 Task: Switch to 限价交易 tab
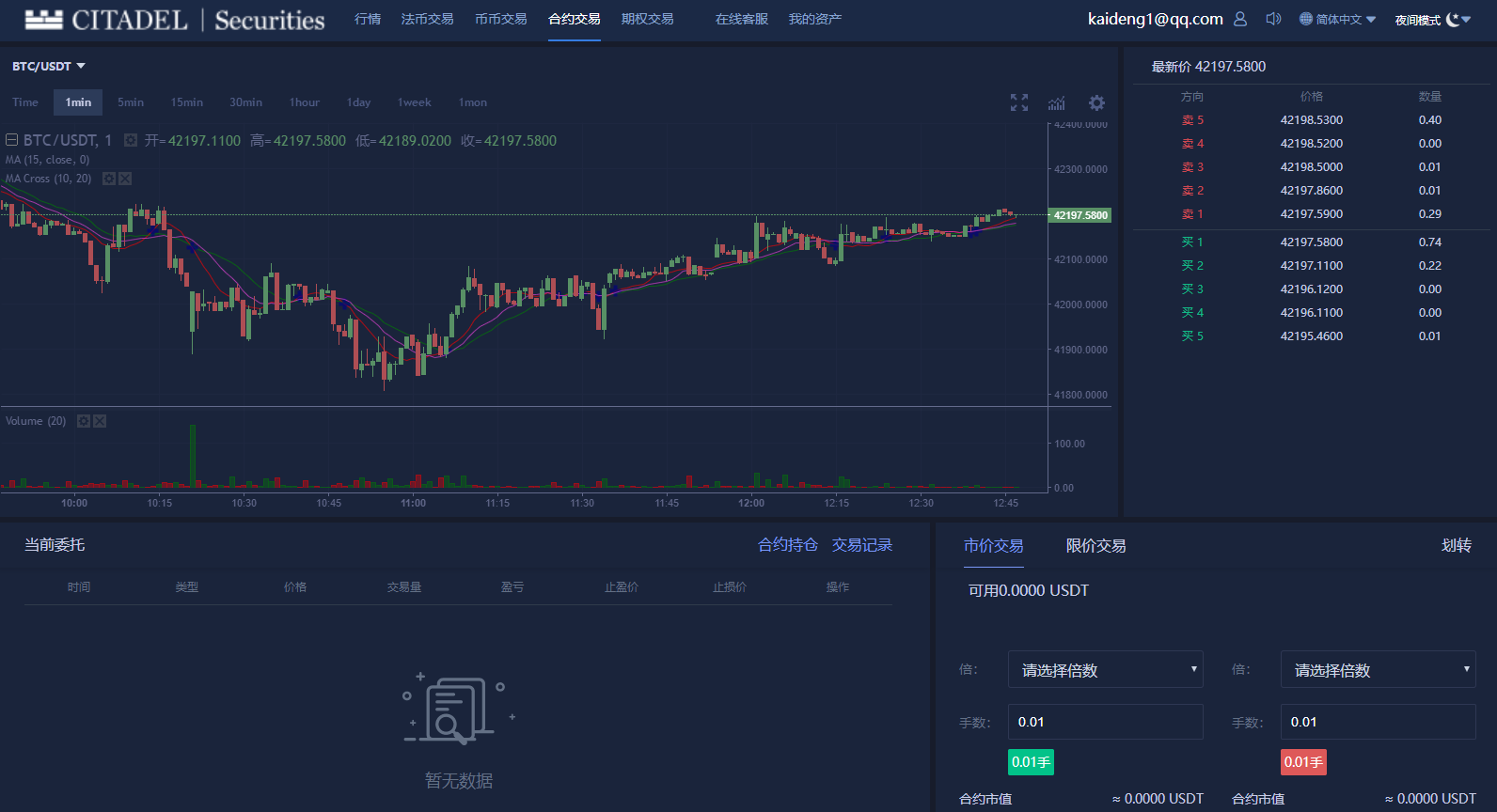(x=1095, y=546)
